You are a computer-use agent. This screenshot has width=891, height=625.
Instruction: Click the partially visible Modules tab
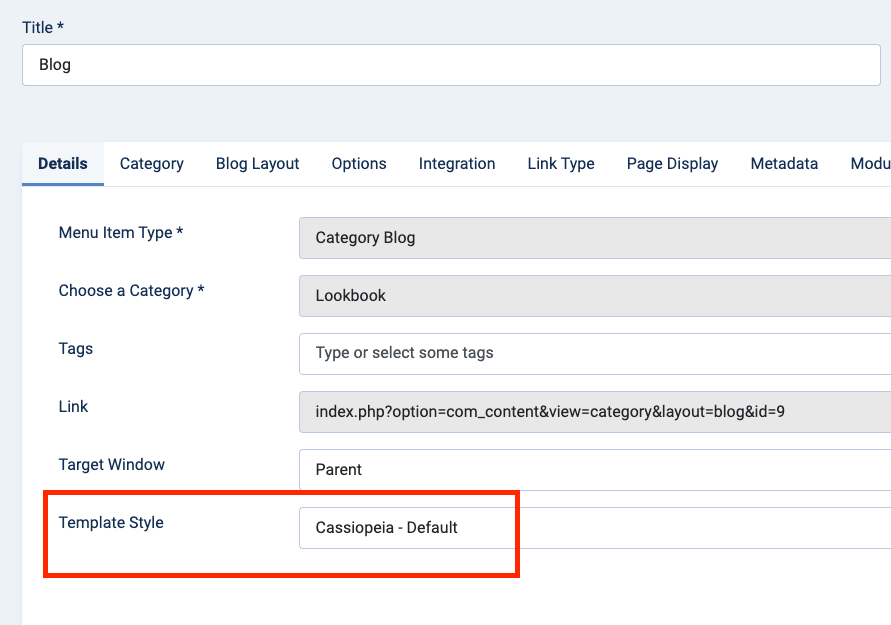pos(869,164)
